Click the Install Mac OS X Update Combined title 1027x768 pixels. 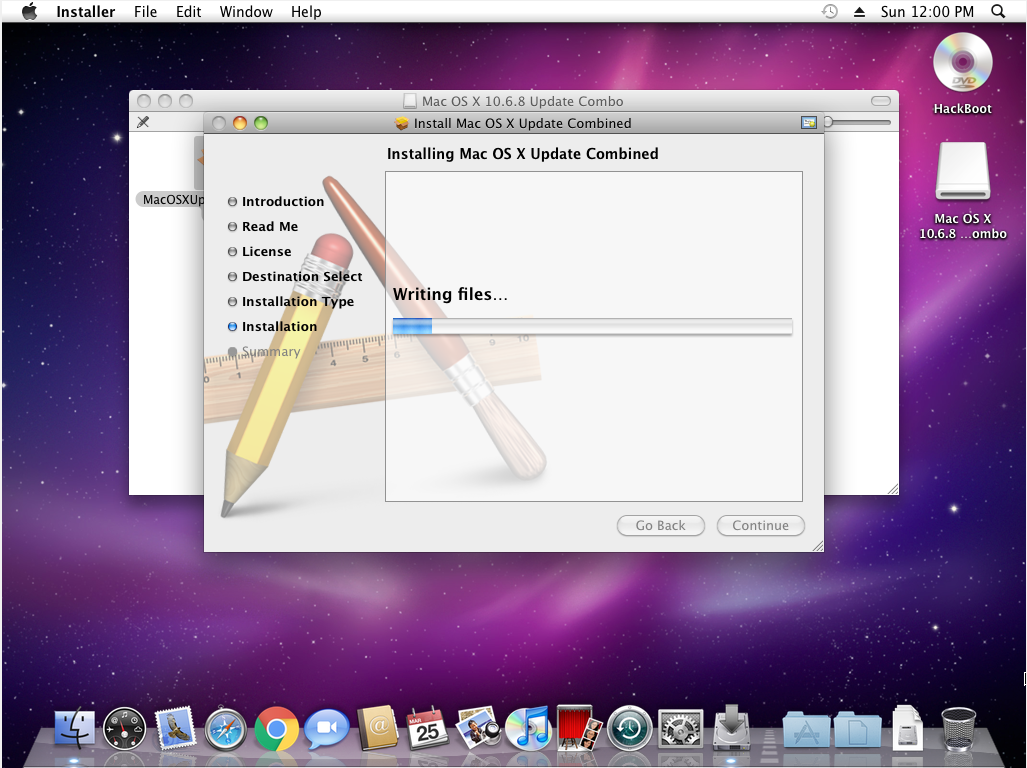(523, 123)
